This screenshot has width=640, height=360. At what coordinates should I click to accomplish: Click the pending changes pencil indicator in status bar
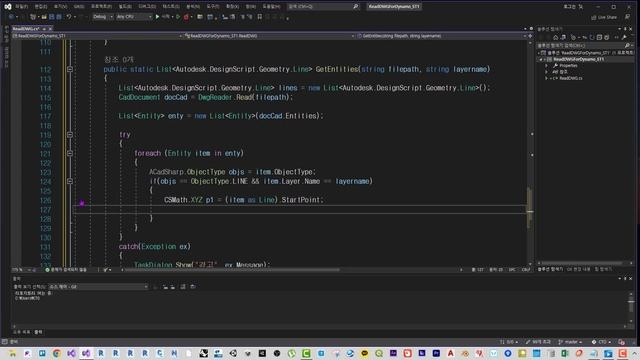[x=538, y=342]
